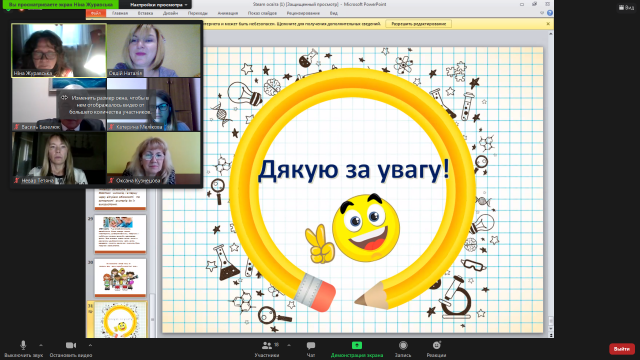Switch to Рецензирование ribbon tab

(x=303, y=13)
